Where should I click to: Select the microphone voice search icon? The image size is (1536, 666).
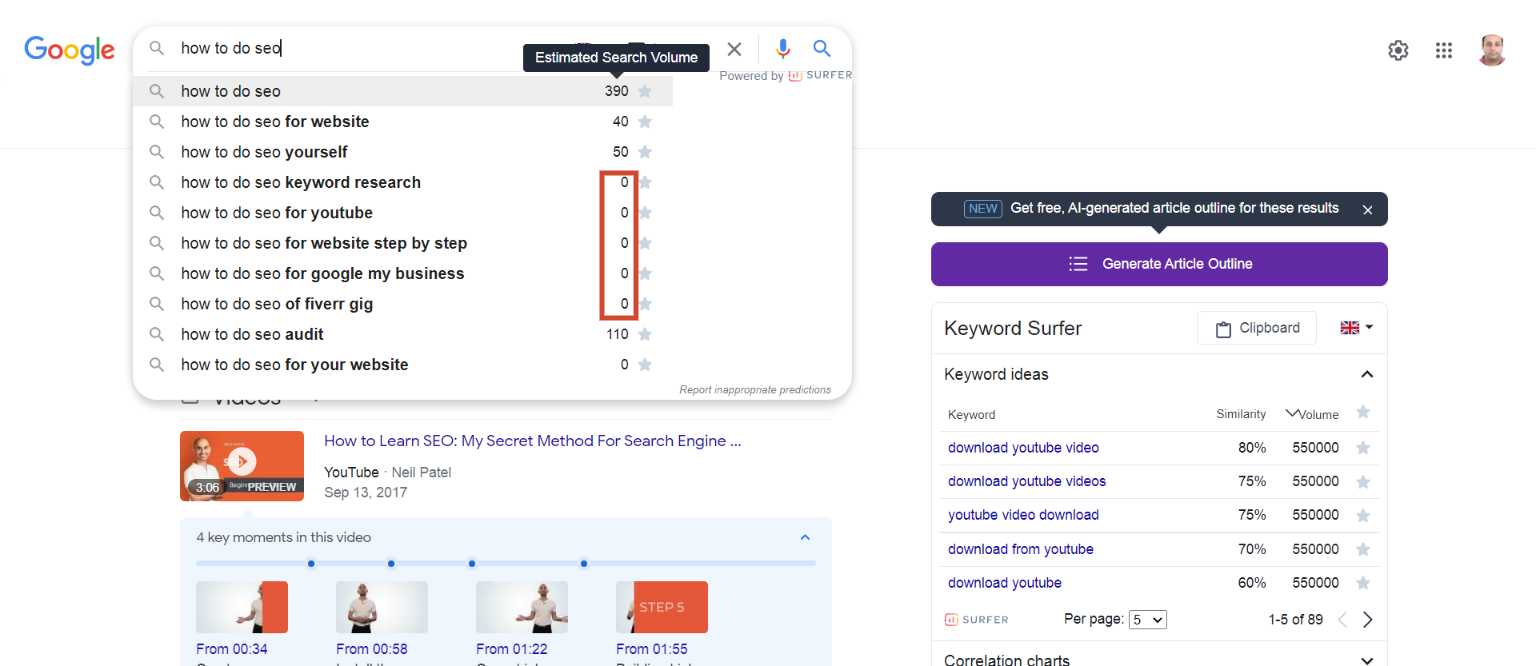tap(783, 49)
